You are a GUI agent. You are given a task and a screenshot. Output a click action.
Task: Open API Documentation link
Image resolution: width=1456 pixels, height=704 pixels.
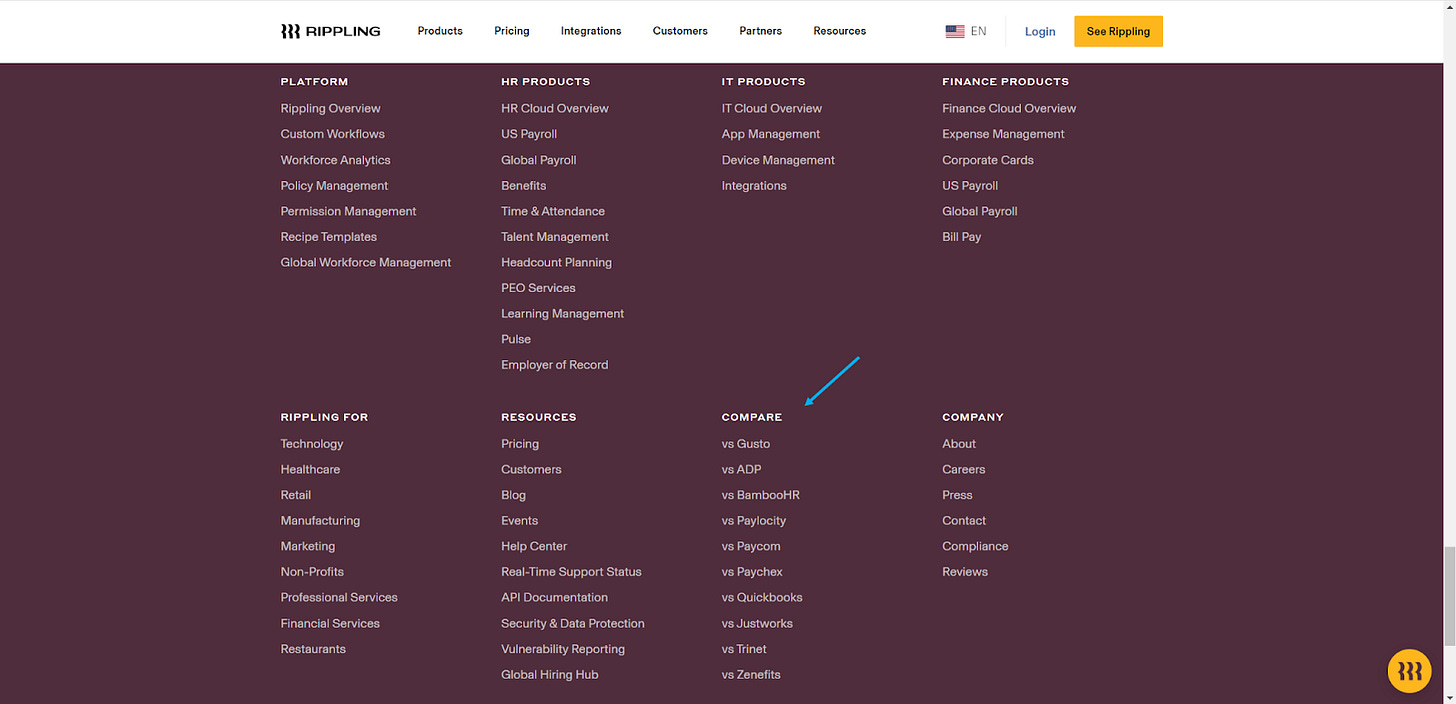(554, 597)
